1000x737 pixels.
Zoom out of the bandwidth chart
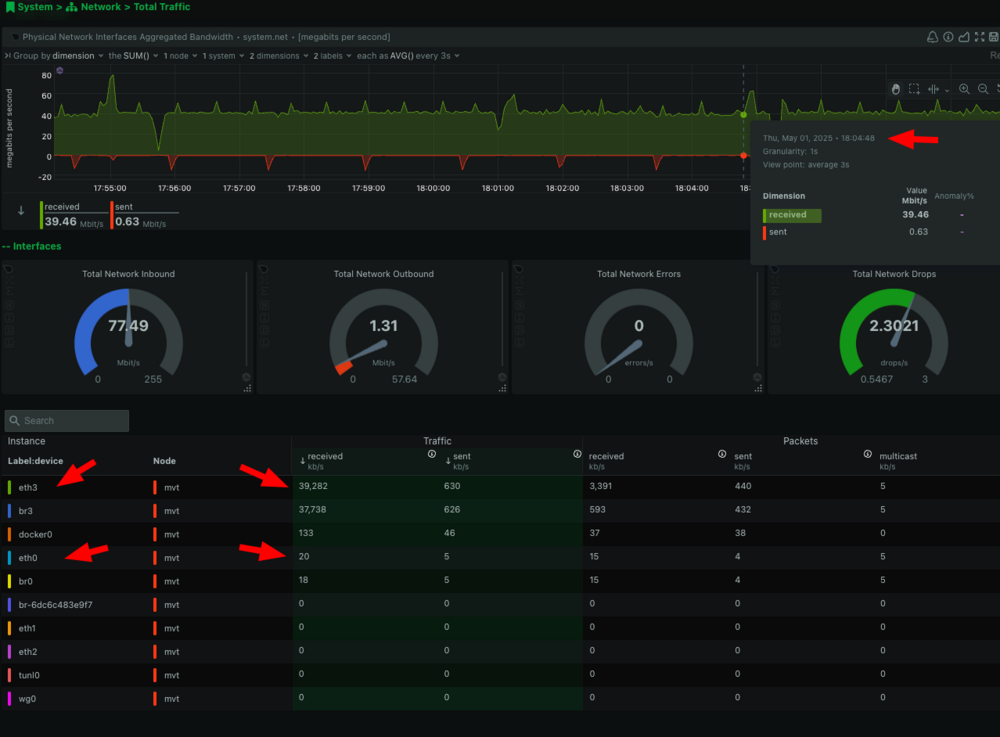[983, 89]
